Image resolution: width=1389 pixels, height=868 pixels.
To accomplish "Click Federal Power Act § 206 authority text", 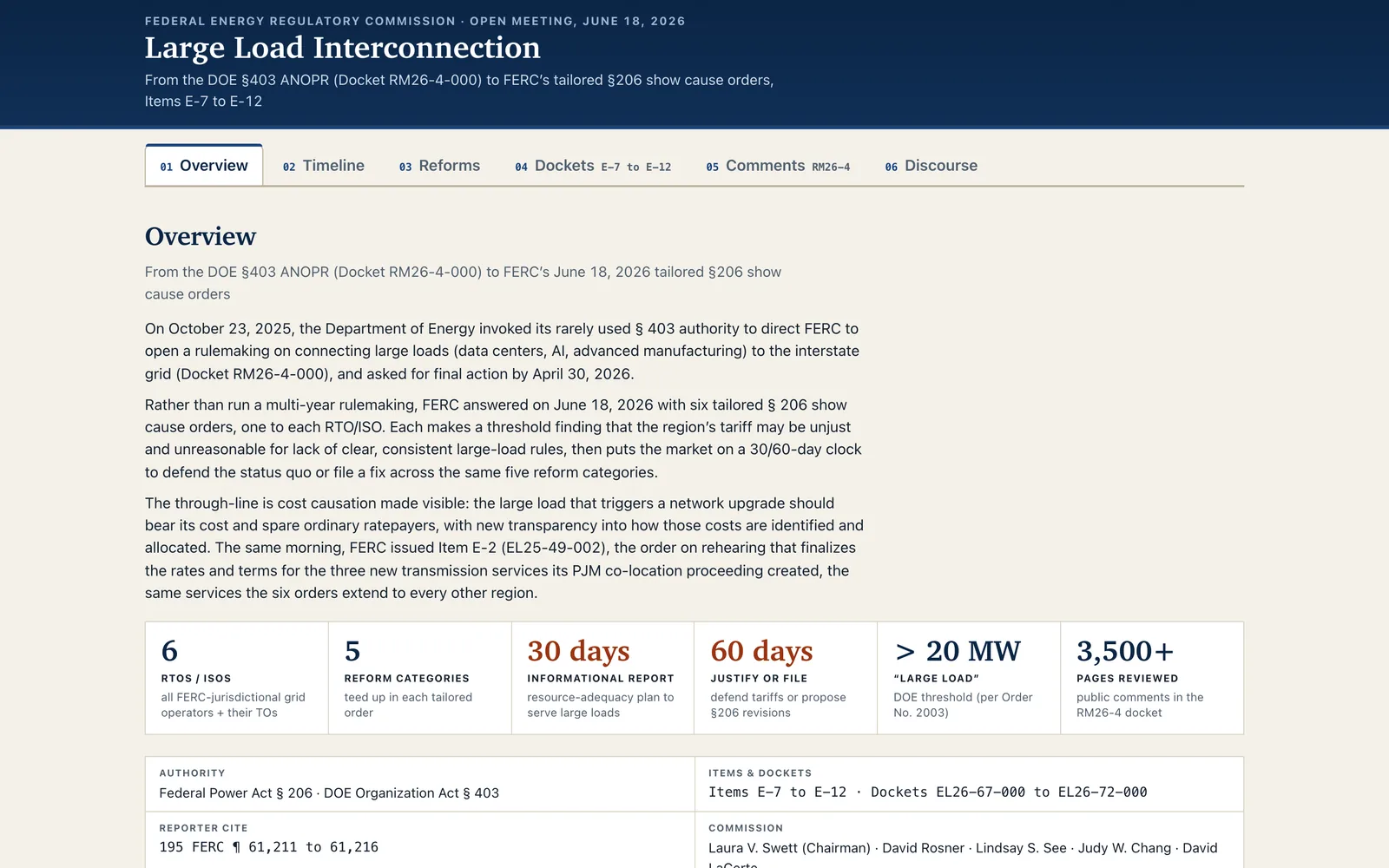I will coord(329,792).
